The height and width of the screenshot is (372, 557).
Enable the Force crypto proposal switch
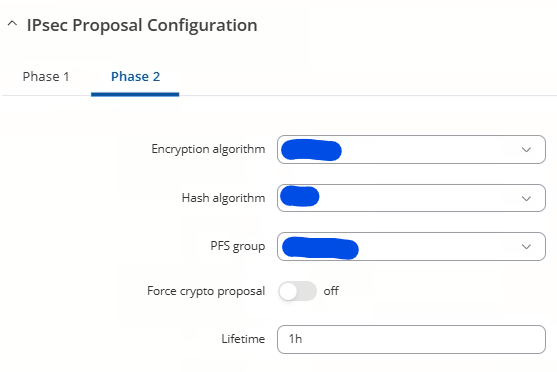tap(297, 291)
